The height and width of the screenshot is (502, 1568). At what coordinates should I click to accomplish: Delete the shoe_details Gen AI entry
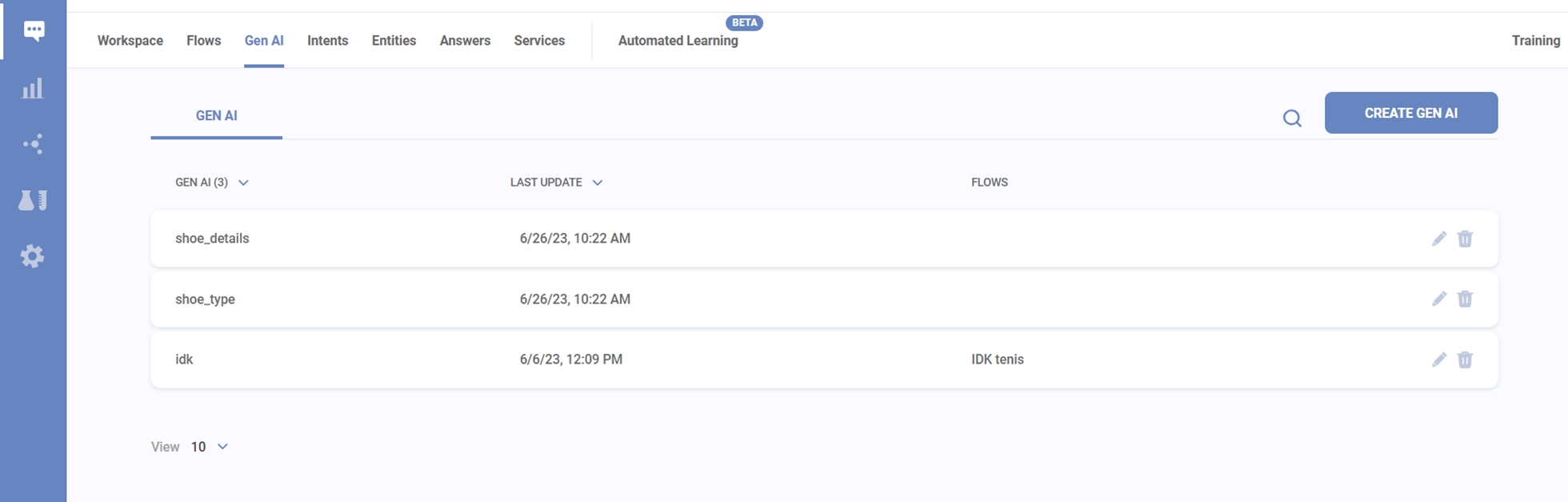(x=1465, y=239)
